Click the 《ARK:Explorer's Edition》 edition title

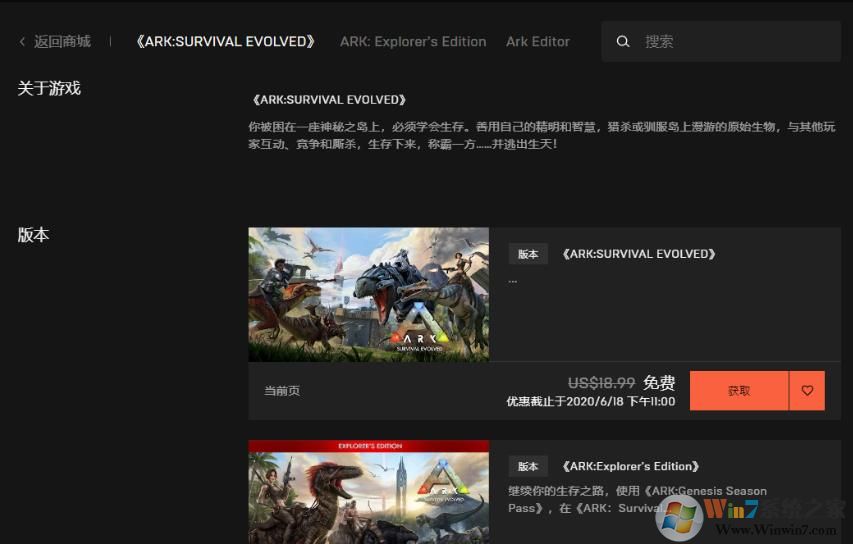tap(631, 466)
